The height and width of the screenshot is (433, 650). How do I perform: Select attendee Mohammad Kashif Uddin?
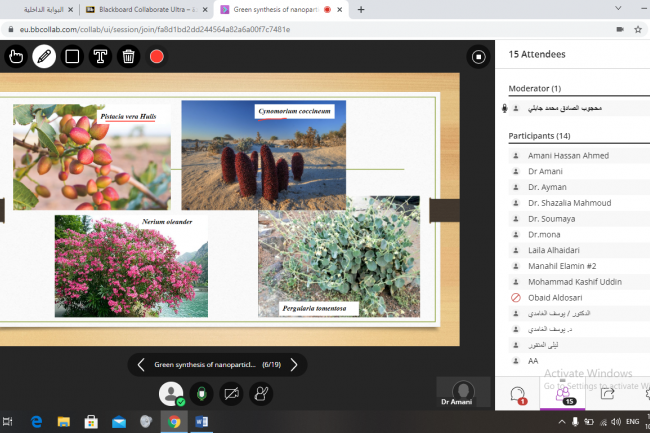[x=580, y=282]
